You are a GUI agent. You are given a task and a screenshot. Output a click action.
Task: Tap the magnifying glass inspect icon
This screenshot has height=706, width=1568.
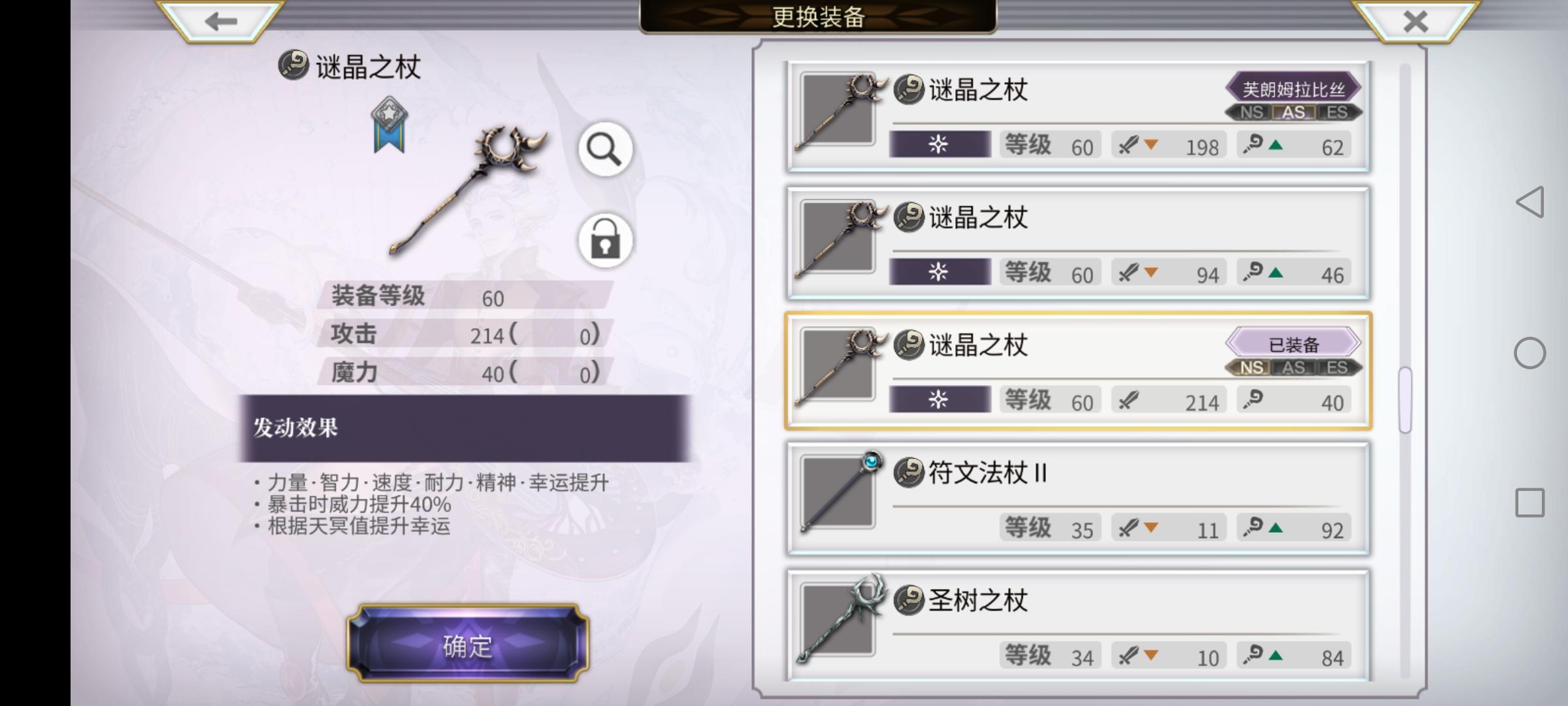[605, 150]
